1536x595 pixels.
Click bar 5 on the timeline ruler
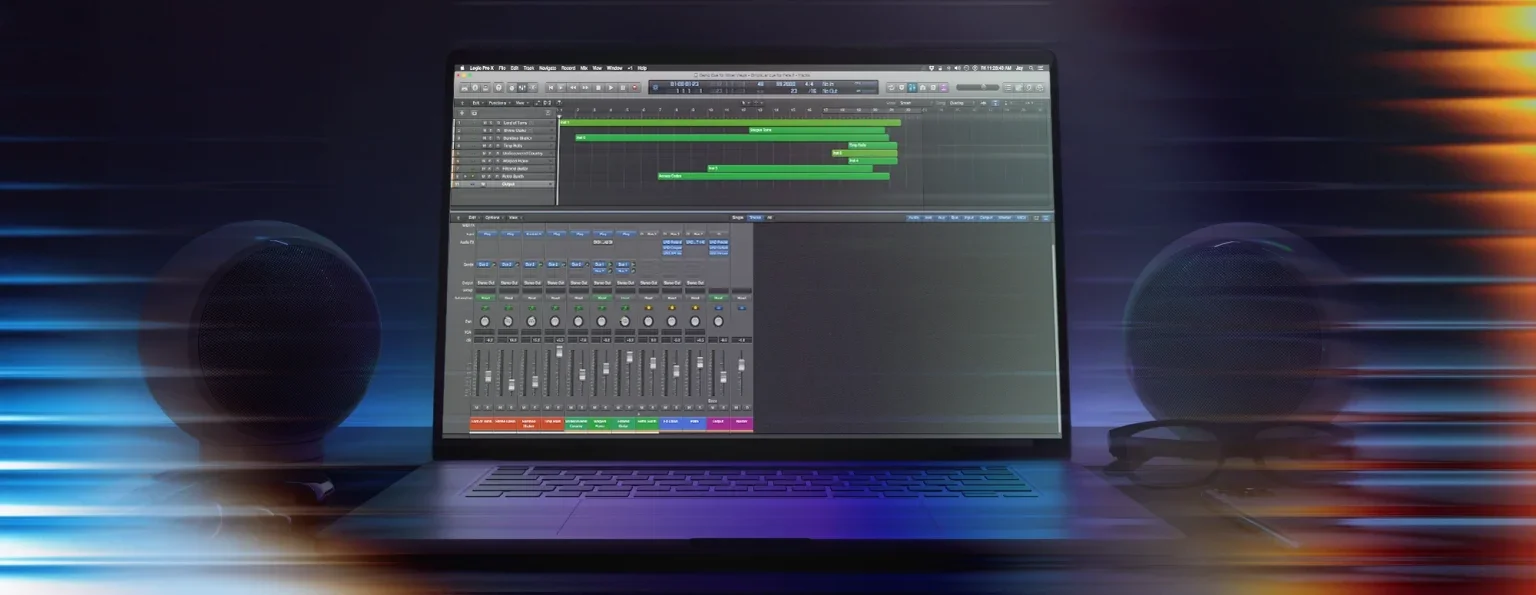pos(627,110)
